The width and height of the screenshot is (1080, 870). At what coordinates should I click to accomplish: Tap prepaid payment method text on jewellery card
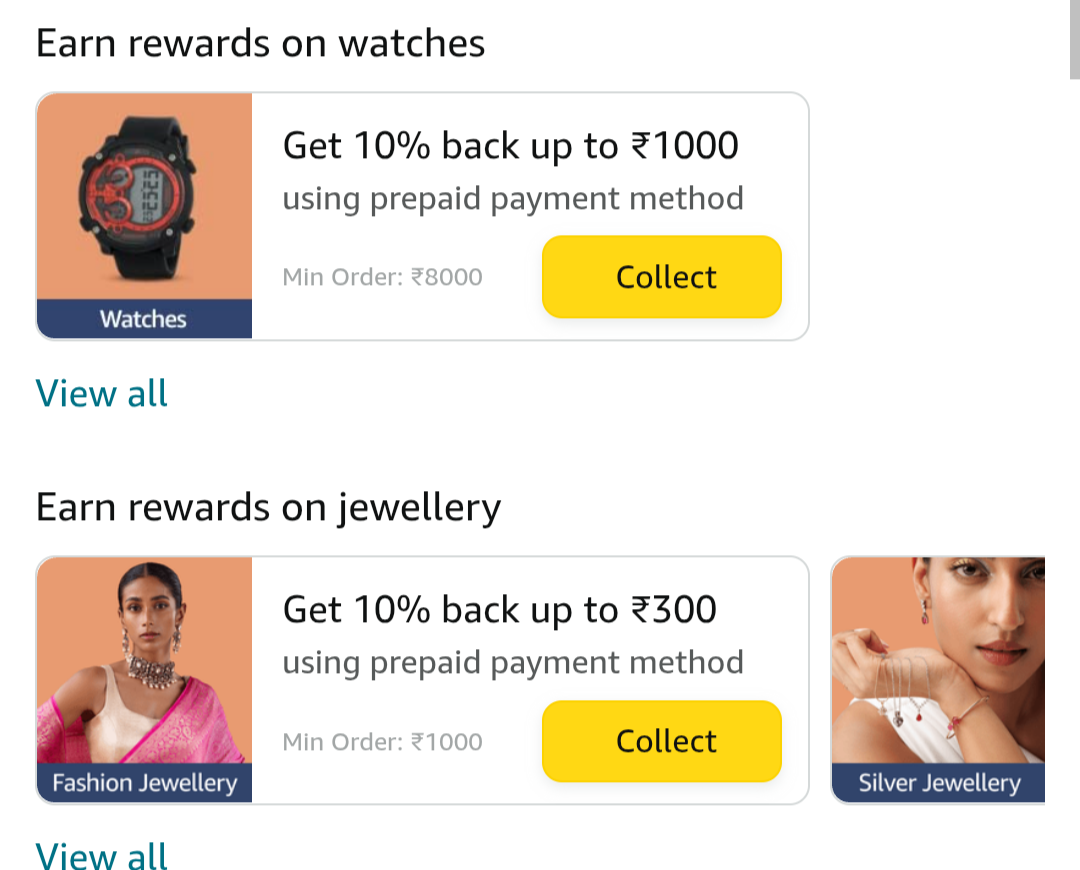[x=512, y=662]
